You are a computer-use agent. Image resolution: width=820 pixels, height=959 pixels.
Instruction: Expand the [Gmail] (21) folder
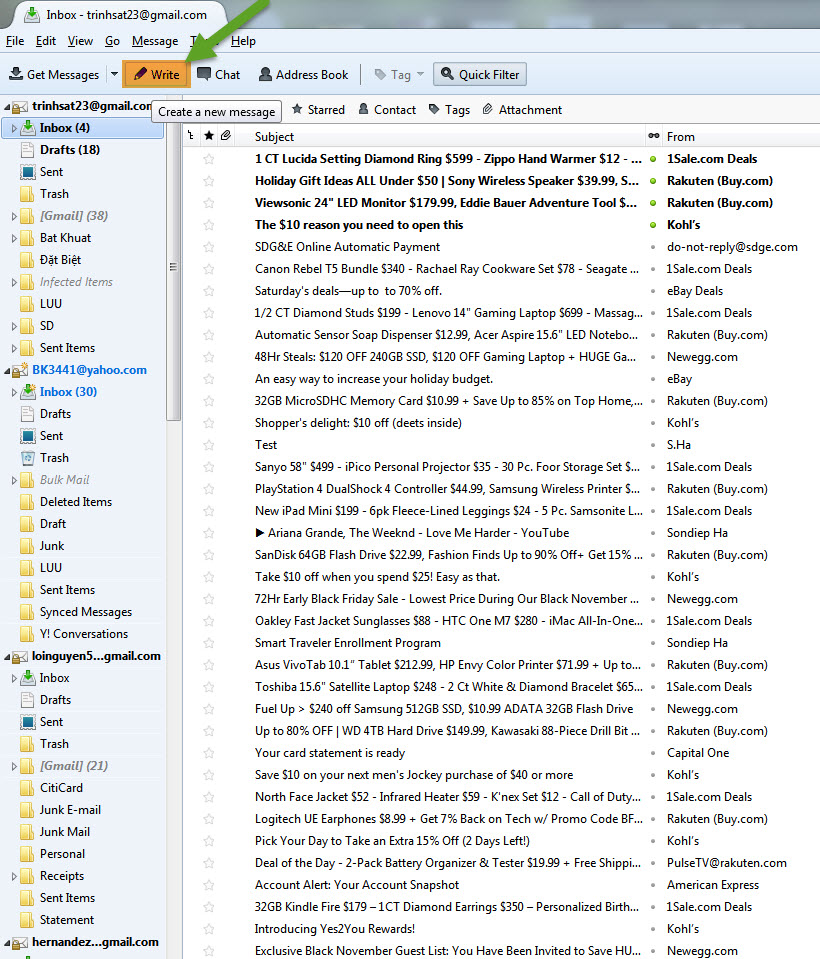click(x=13, y=766)
